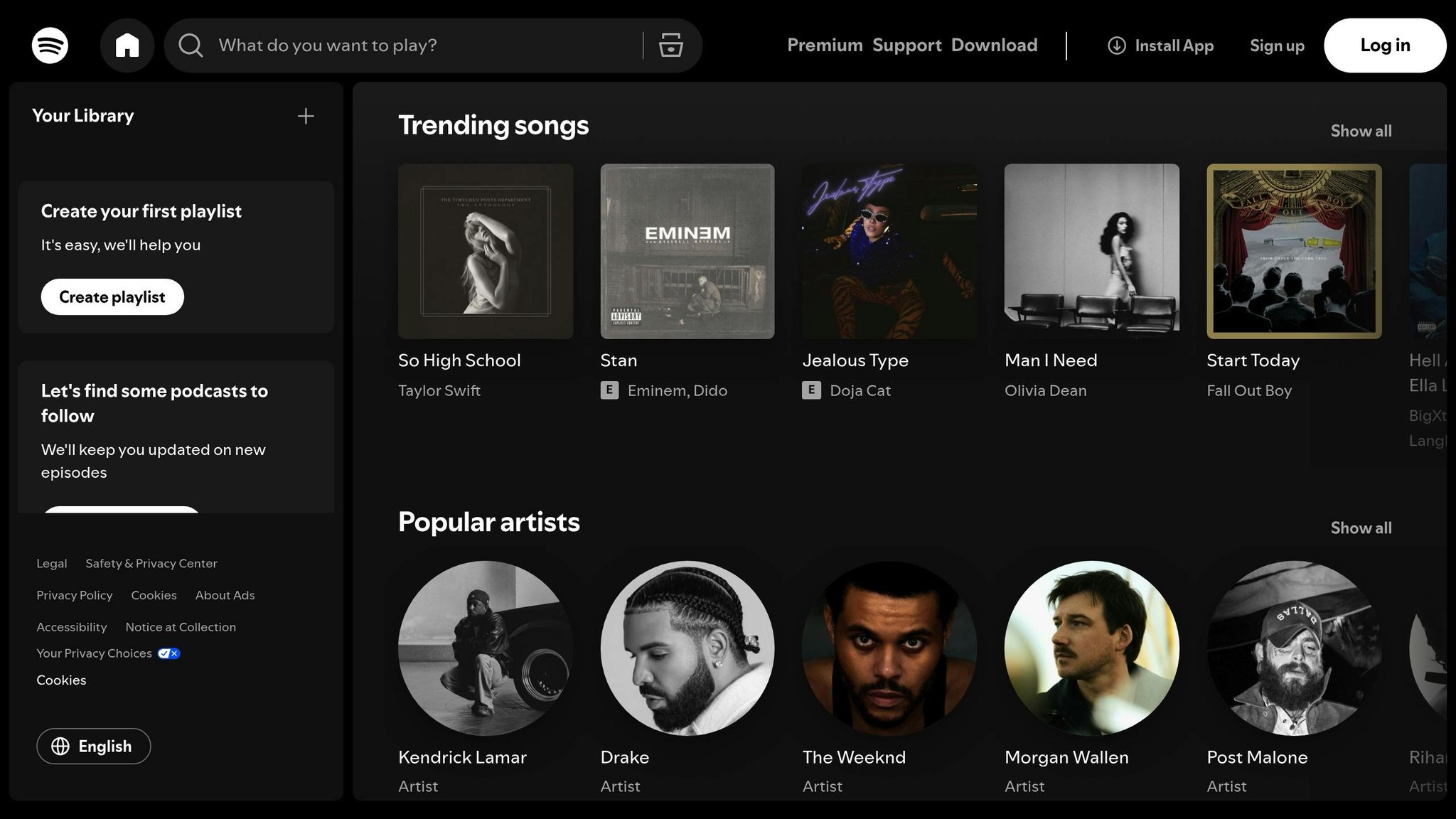Open the Fall Out Boy artist link
Image resolution: width=1456 pixels, height=819 pixels.
[x=1249, y=390]
